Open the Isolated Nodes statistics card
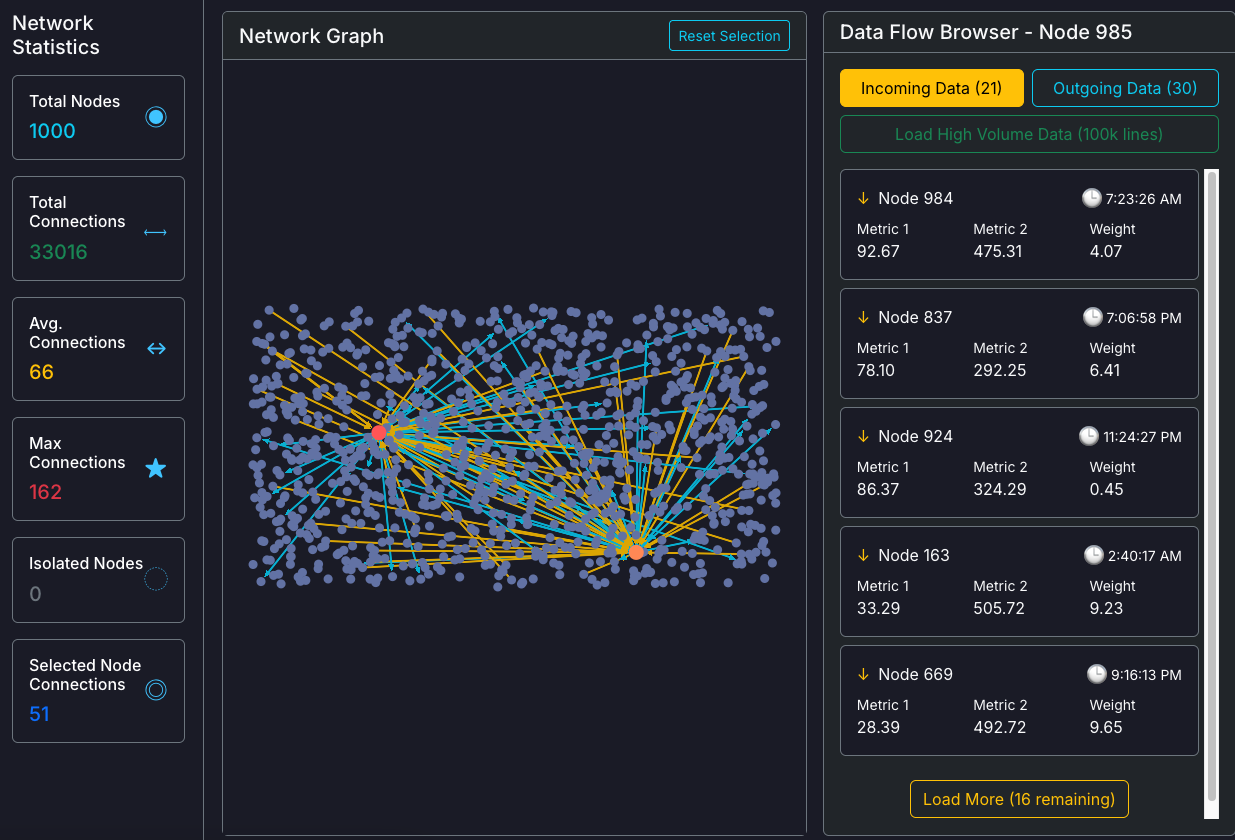Image resolution: width=1235 pixels, height=840 pixels. 98,580
